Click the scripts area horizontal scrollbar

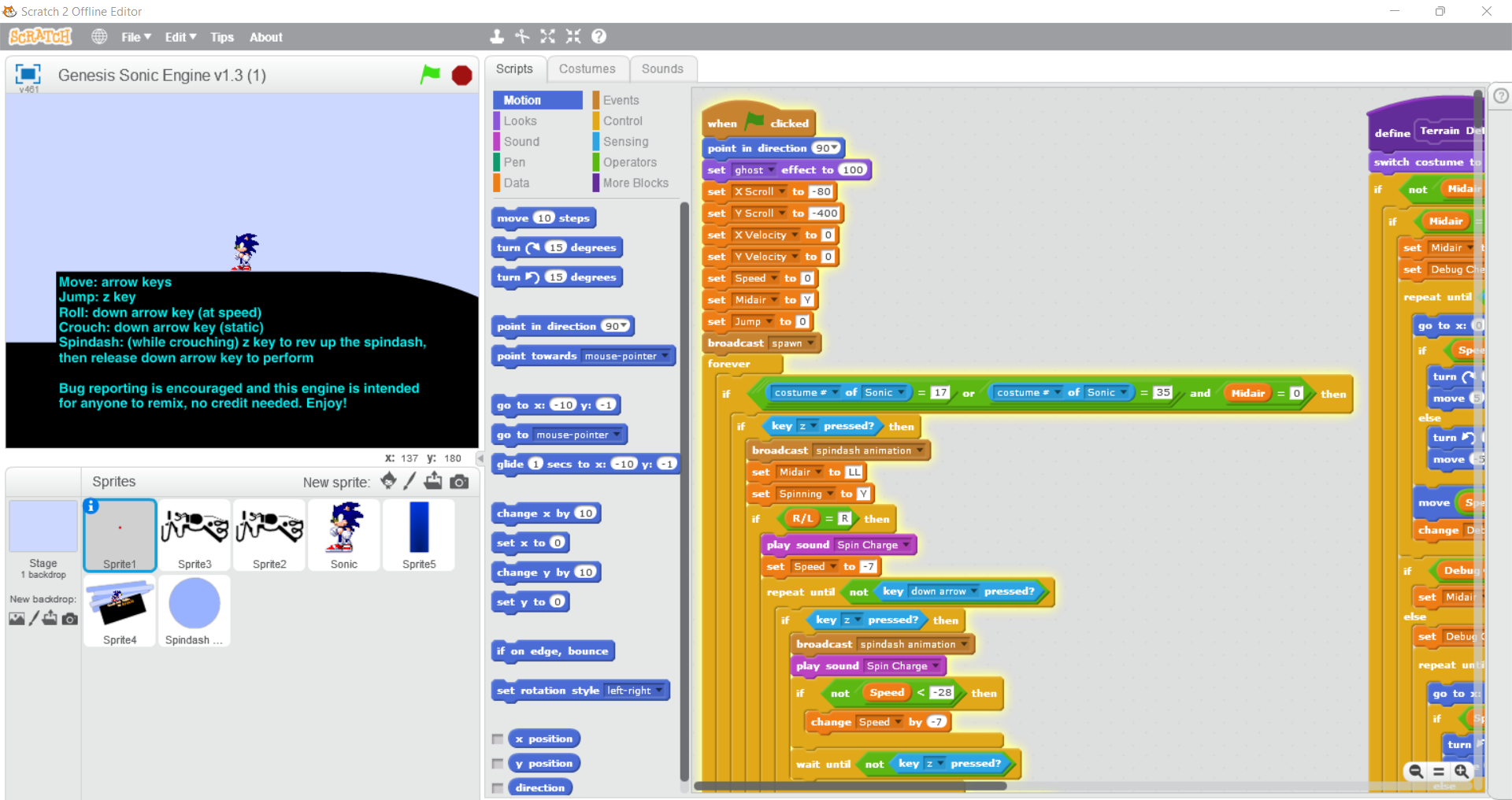click(850, 786)
